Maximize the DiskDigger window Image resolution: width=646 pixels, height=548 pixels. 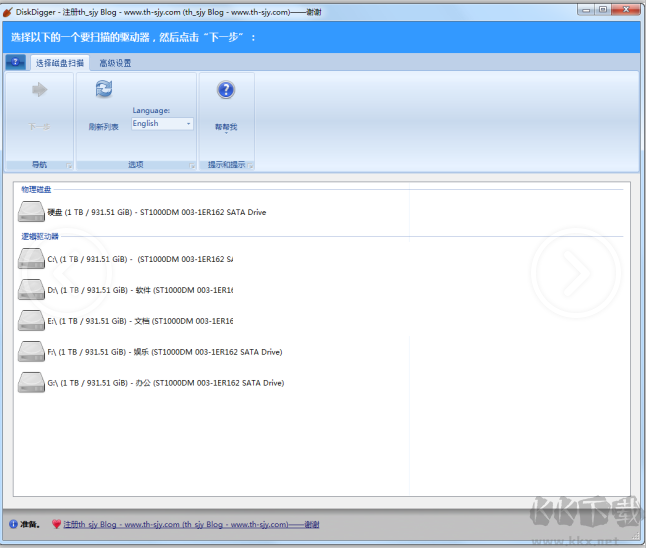click(x=603, y=9)
